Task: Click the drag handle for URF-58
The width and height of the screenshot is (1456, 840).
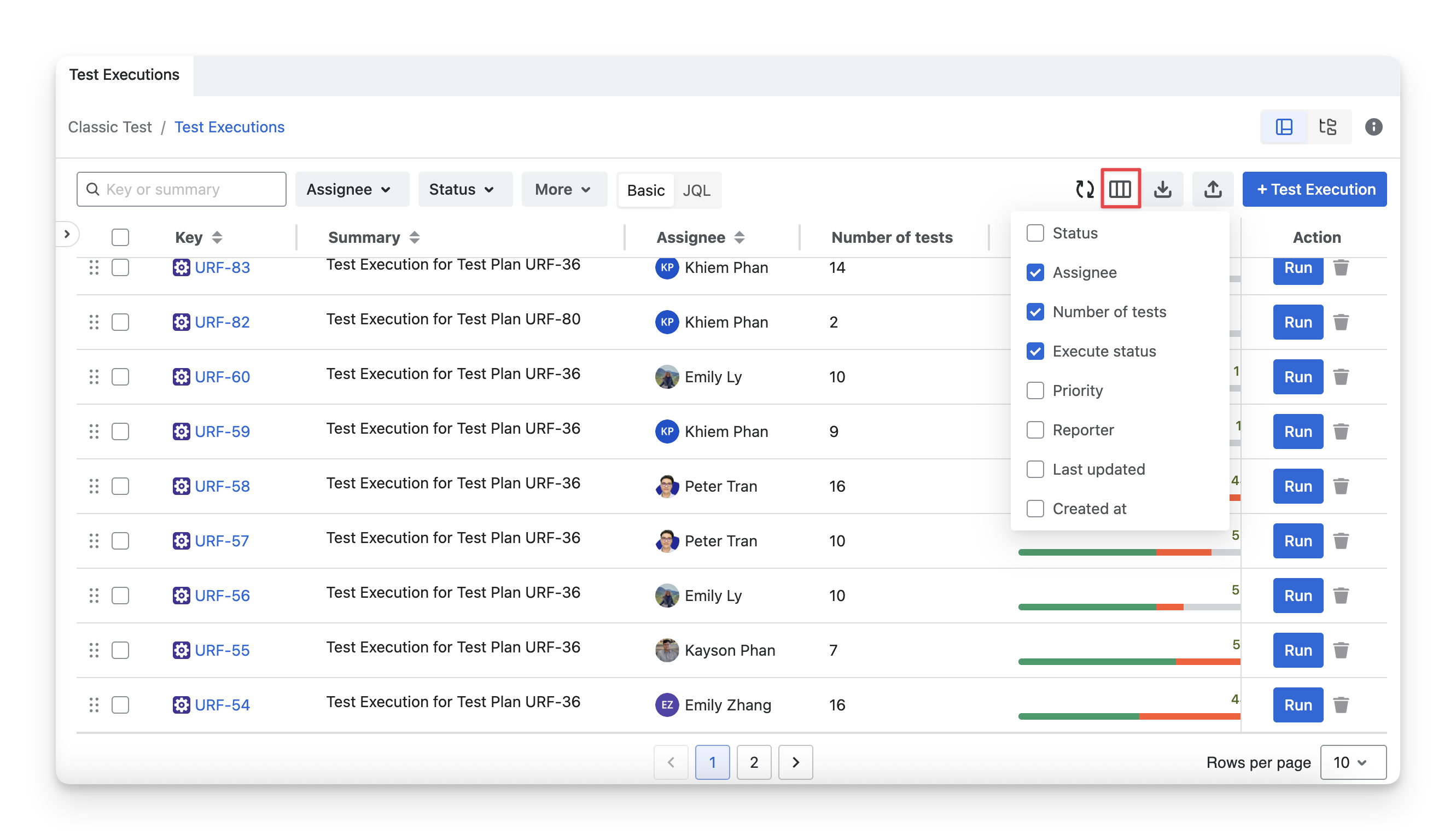Action: (94, 486)
